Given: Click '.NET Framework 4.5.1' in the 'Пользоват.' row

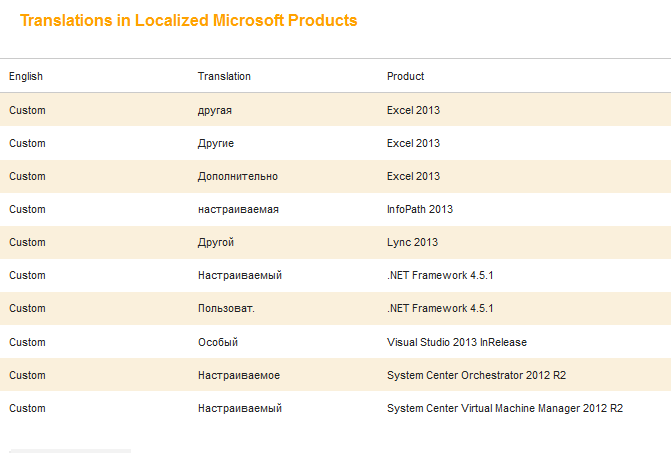Looking at the screenshot, I should (x=440, y=308).
